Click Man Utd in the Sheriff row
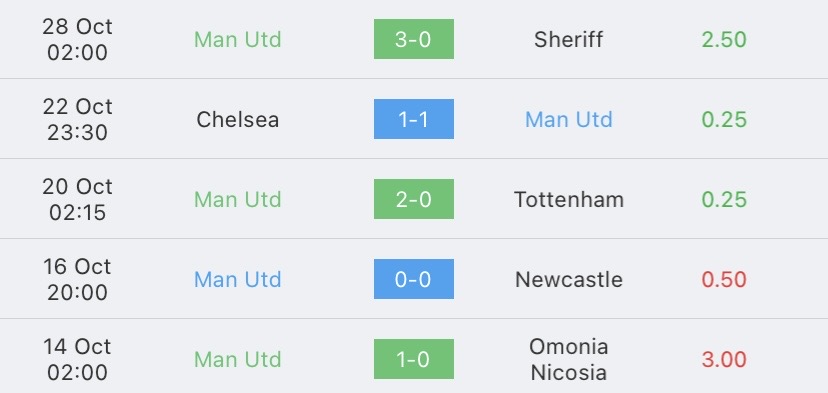This screenshot has width=828, height=393. pos(238,40)
